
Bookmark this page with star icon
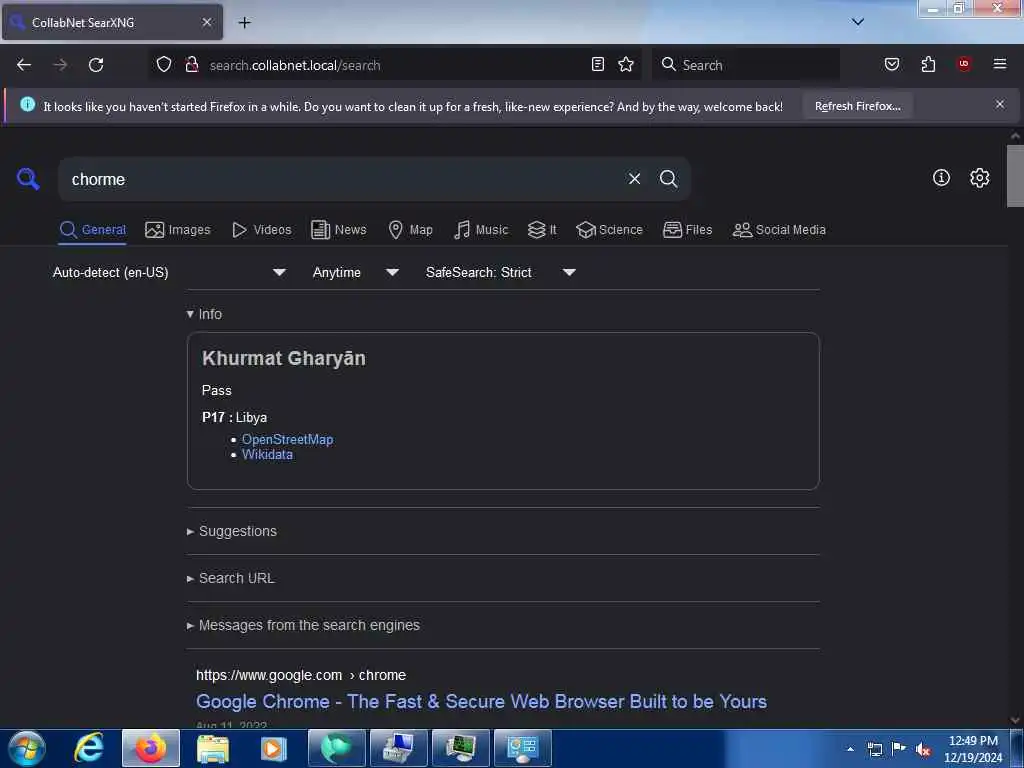(626, 64)
